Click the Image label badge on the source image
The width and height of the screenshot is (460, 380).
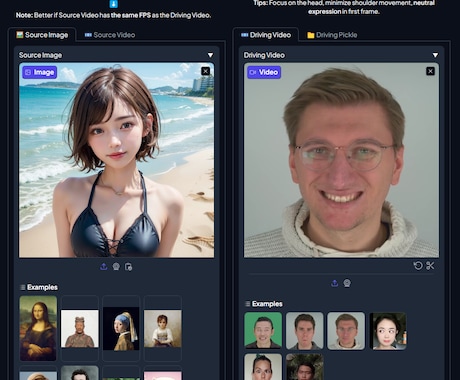point(40,72)
